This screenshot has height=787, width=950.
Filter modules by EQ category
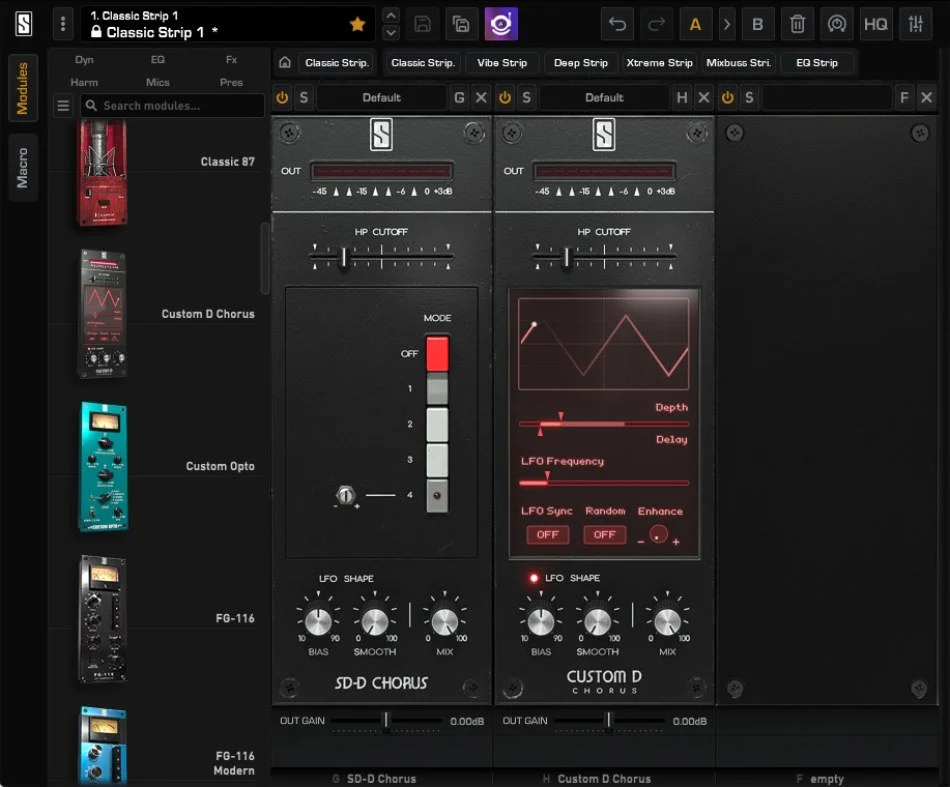[158, 59]
